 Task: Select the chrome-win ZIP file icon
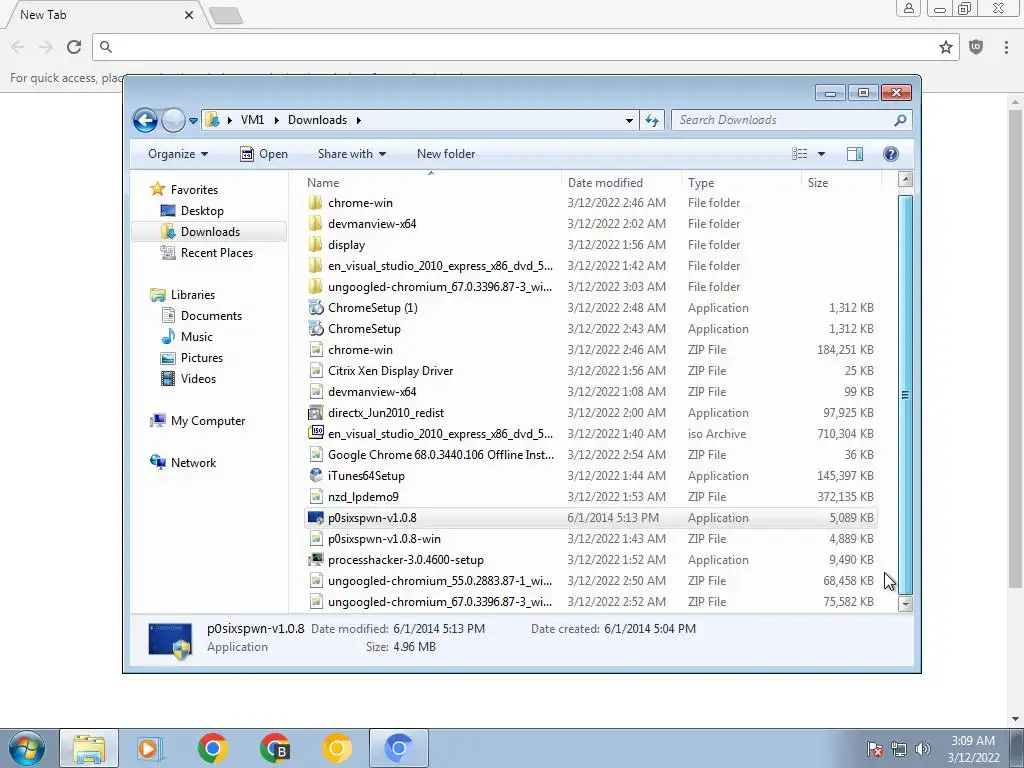[x=315, y=350]
